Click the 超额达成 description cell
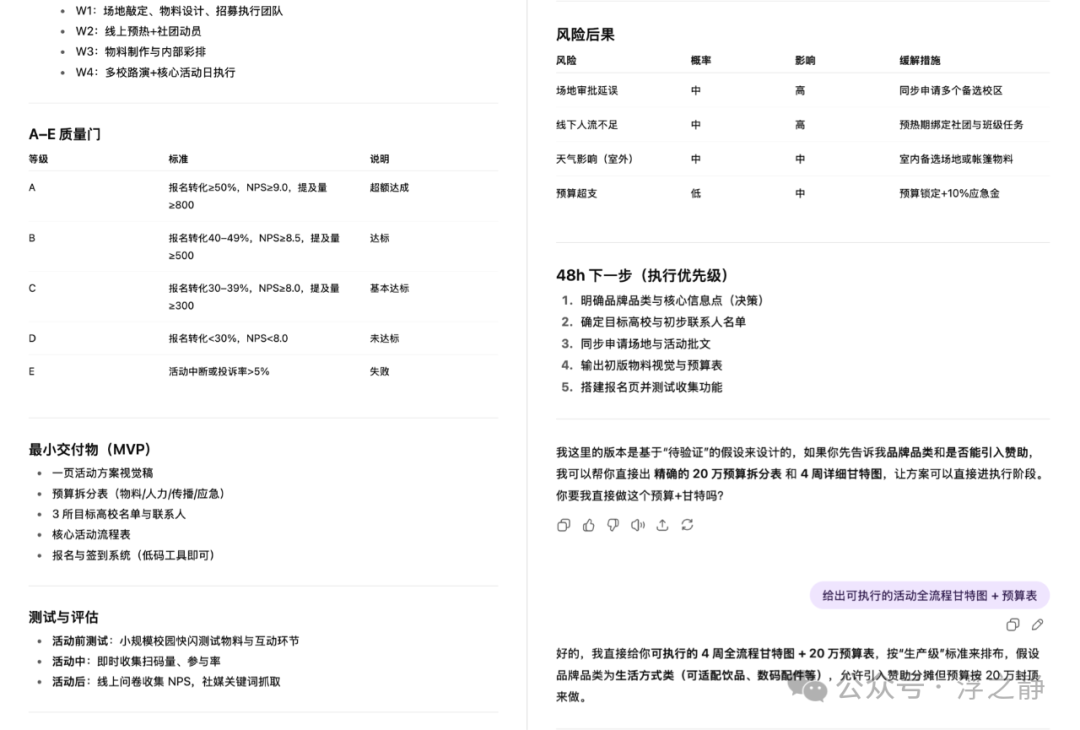Screen dimensions: 1080x730 [389, 187]
